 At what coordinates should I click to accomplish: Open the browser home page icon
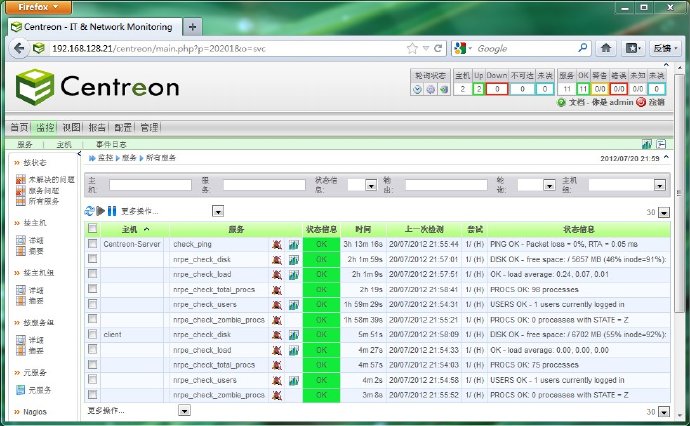[606, 48]
